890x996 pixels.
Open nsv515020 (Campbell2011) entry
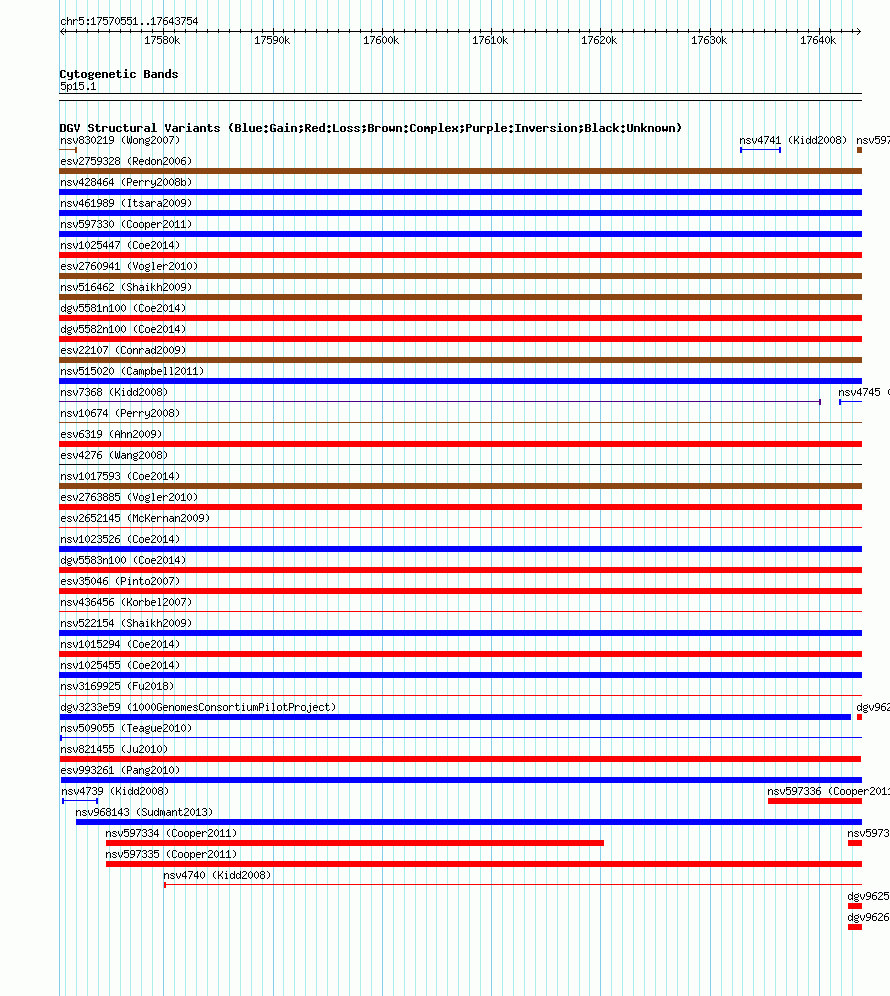pyautogui.click(x=132, y=371)
